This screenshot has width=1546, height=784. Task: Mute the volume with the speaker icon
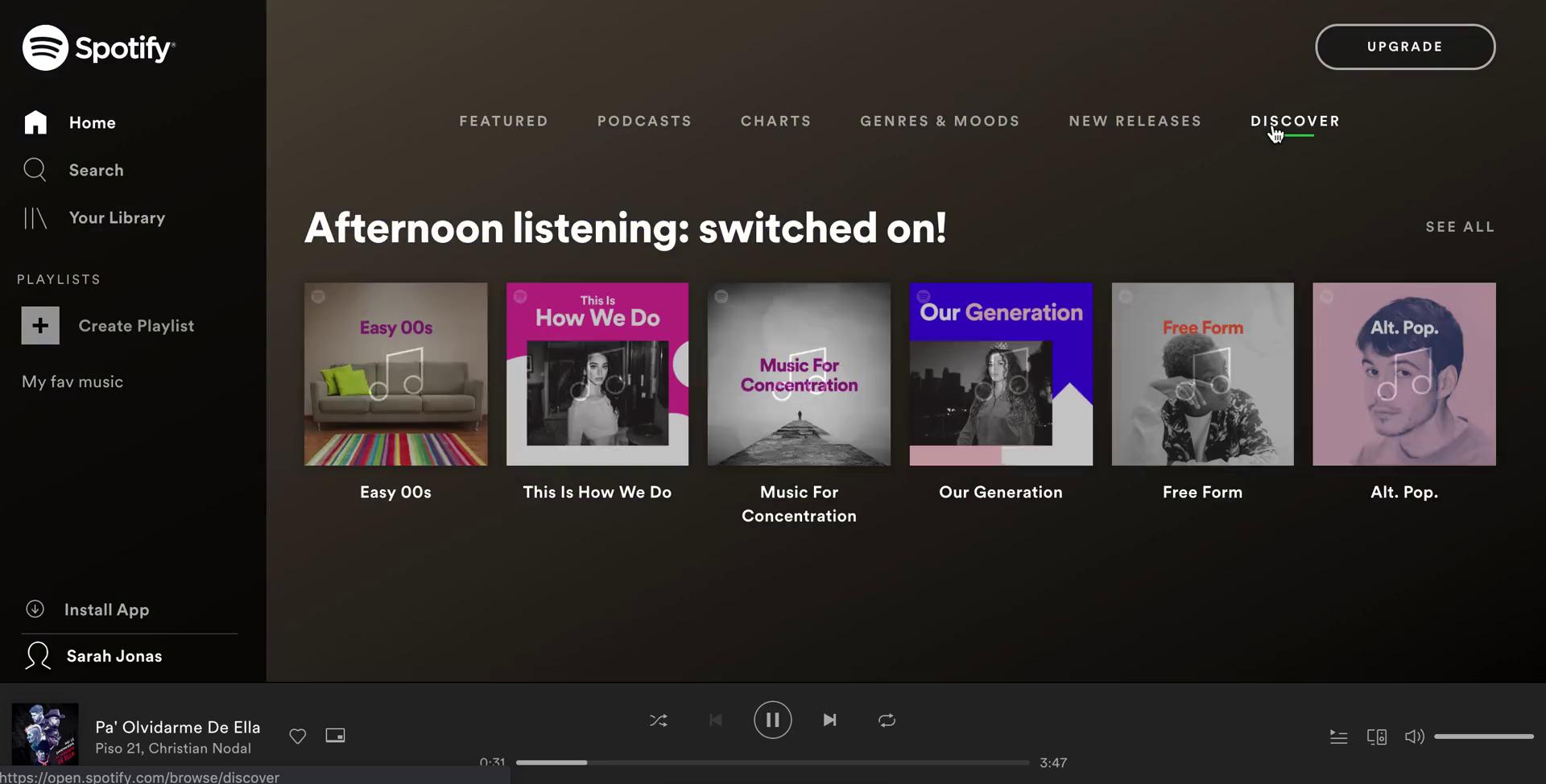[x=1415, y=737]
